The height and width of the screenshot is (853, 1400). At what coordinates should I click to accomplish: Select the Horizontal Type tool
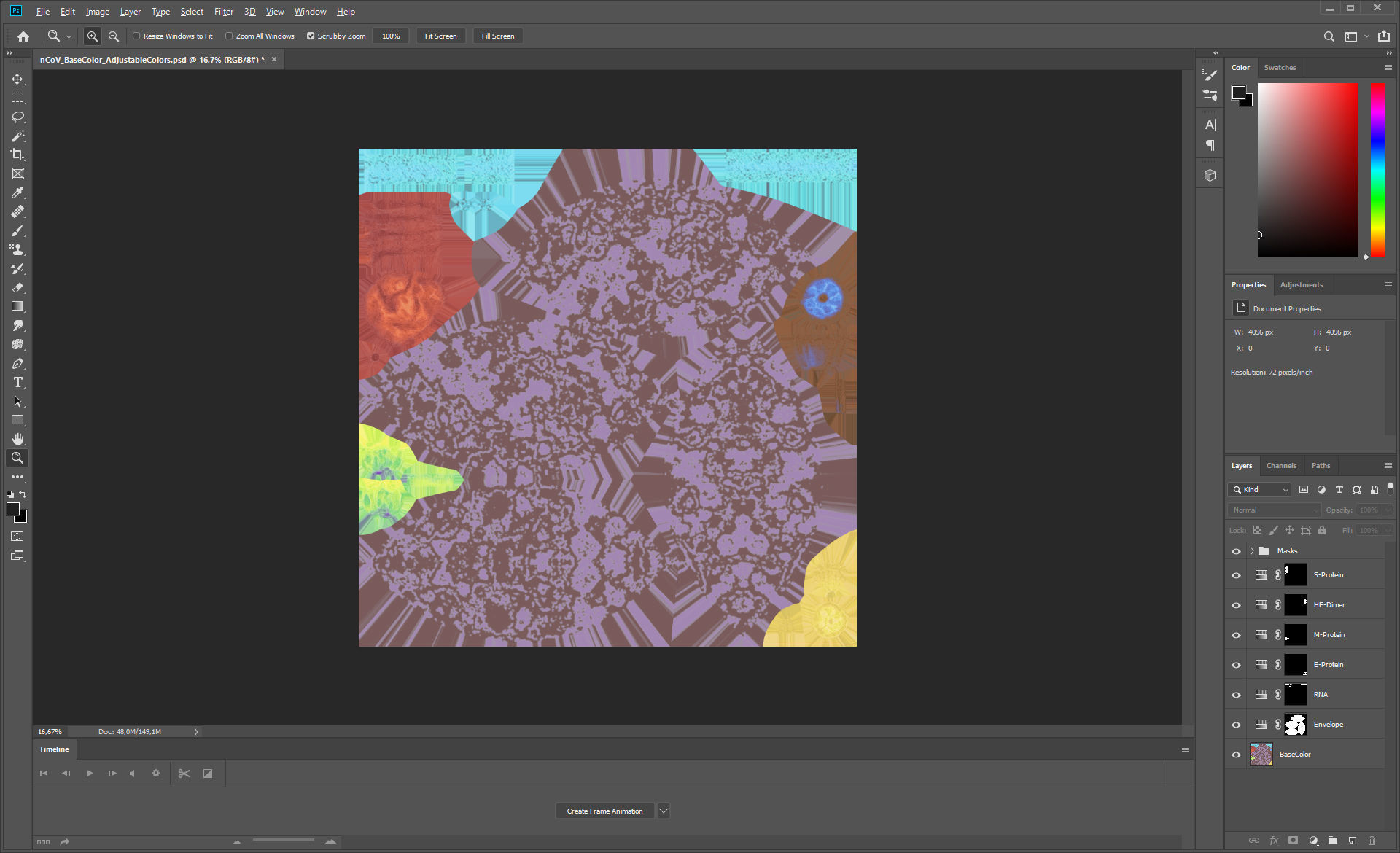(x=17, y=382)
